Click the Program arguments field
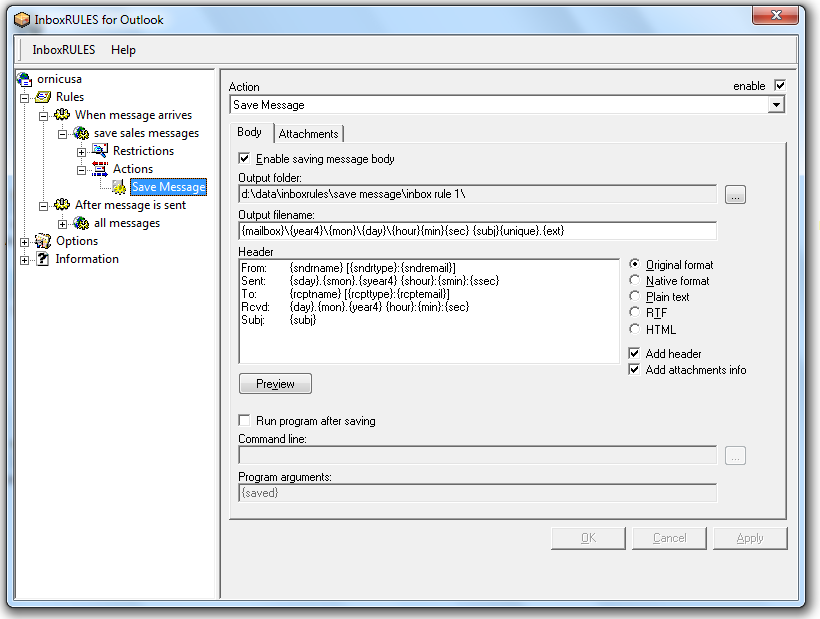 pos(477,492)
